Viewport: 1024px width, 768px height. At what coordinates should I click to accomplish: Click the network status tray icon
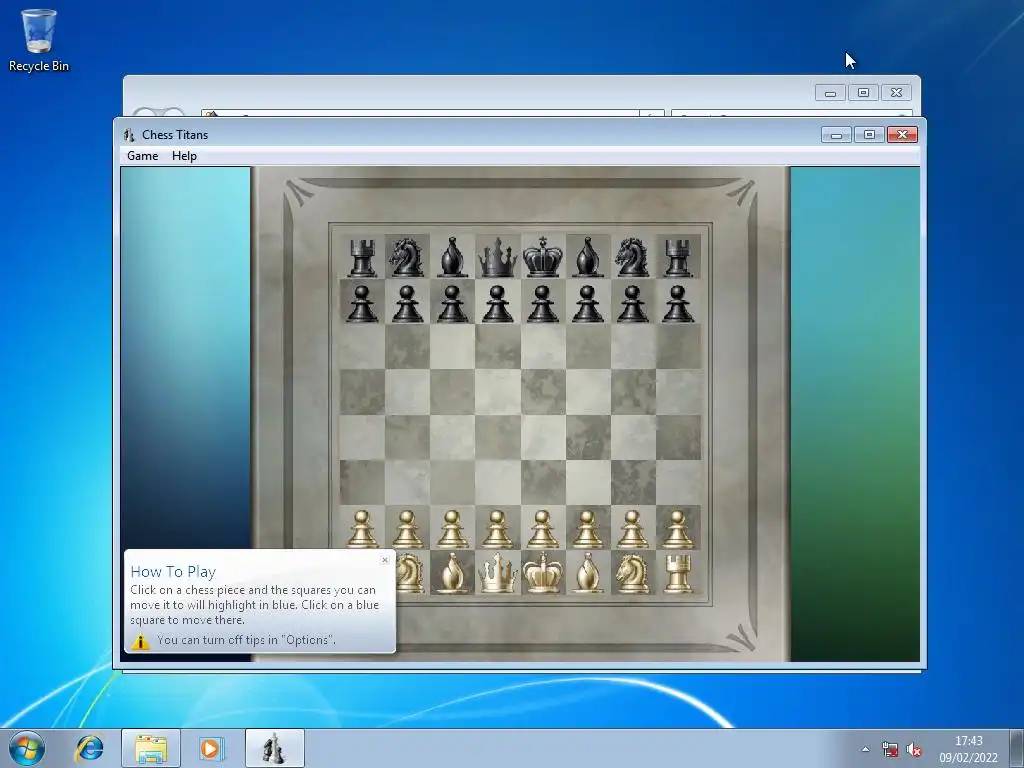(889, 749)
